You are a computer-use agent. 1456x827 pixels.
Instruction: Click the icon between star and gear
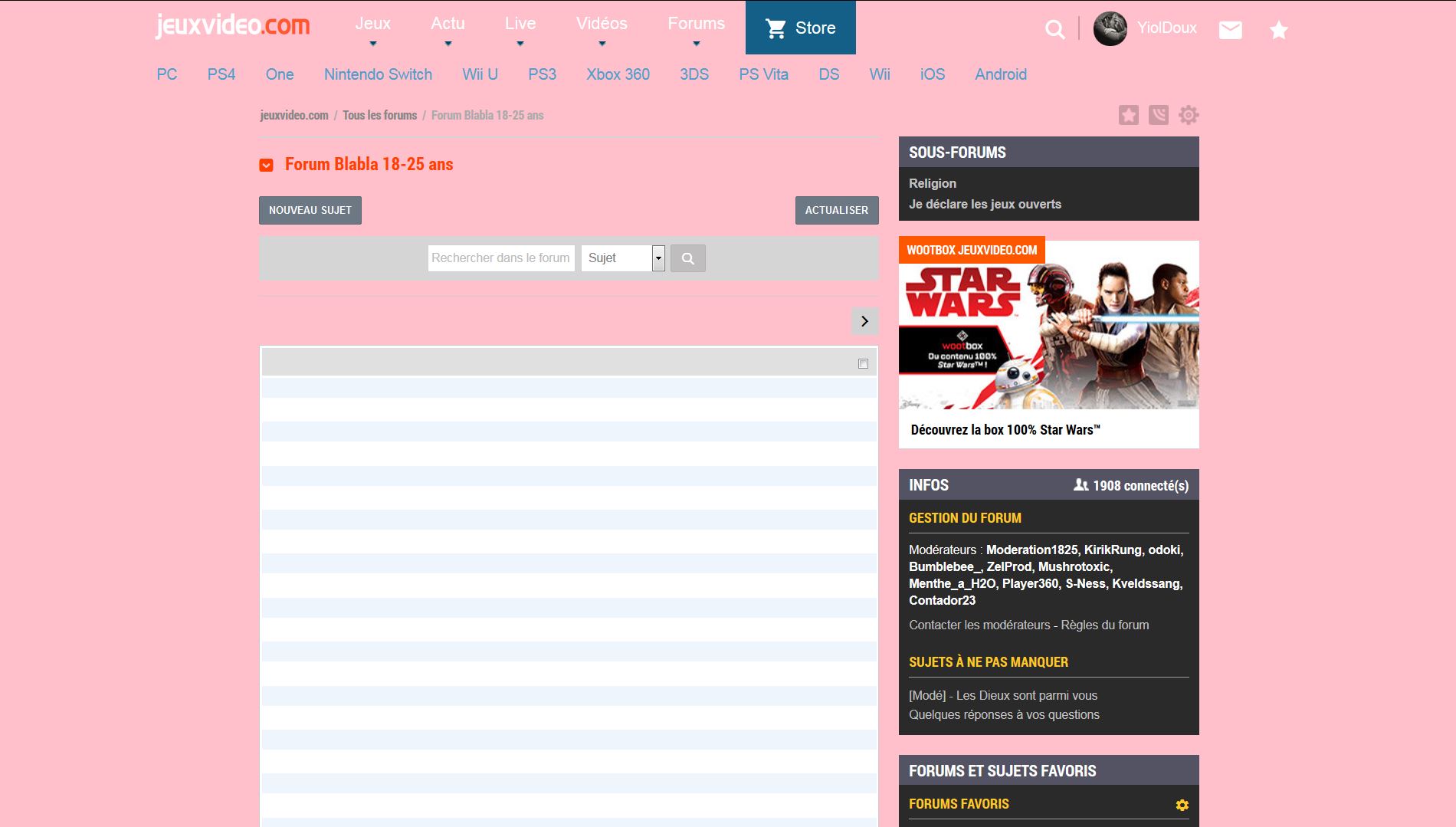click(x=1158, y=115)
